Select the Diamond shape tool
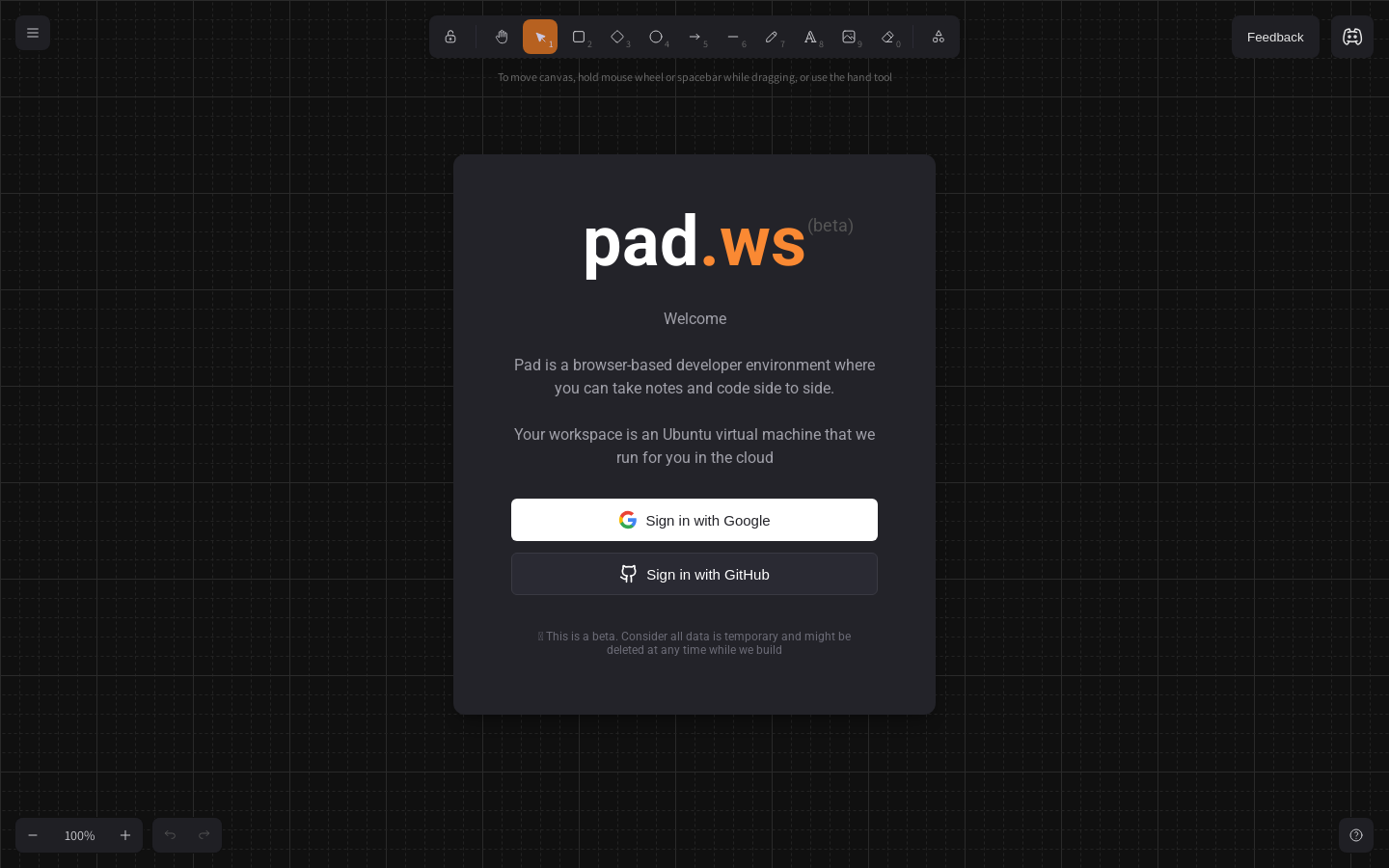The width and height of the screenshot is (1389, 868). [617, 37]
